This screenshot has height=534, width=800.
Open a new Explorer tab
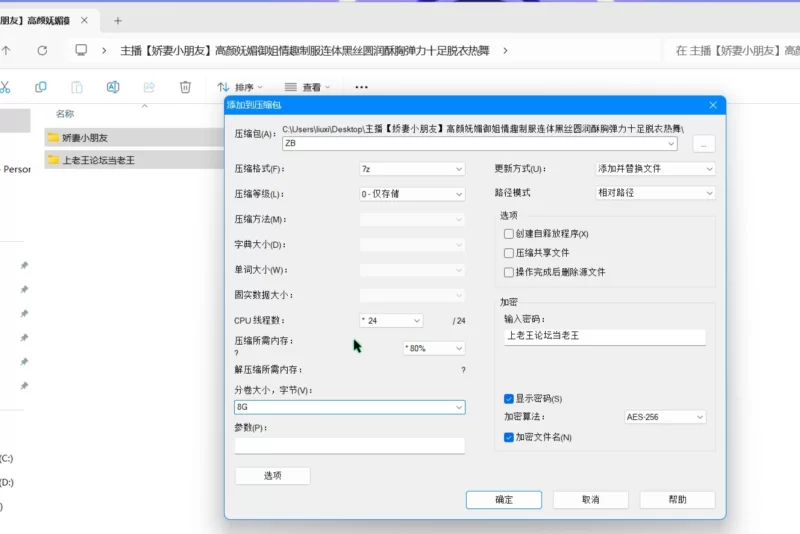(118, 21)
